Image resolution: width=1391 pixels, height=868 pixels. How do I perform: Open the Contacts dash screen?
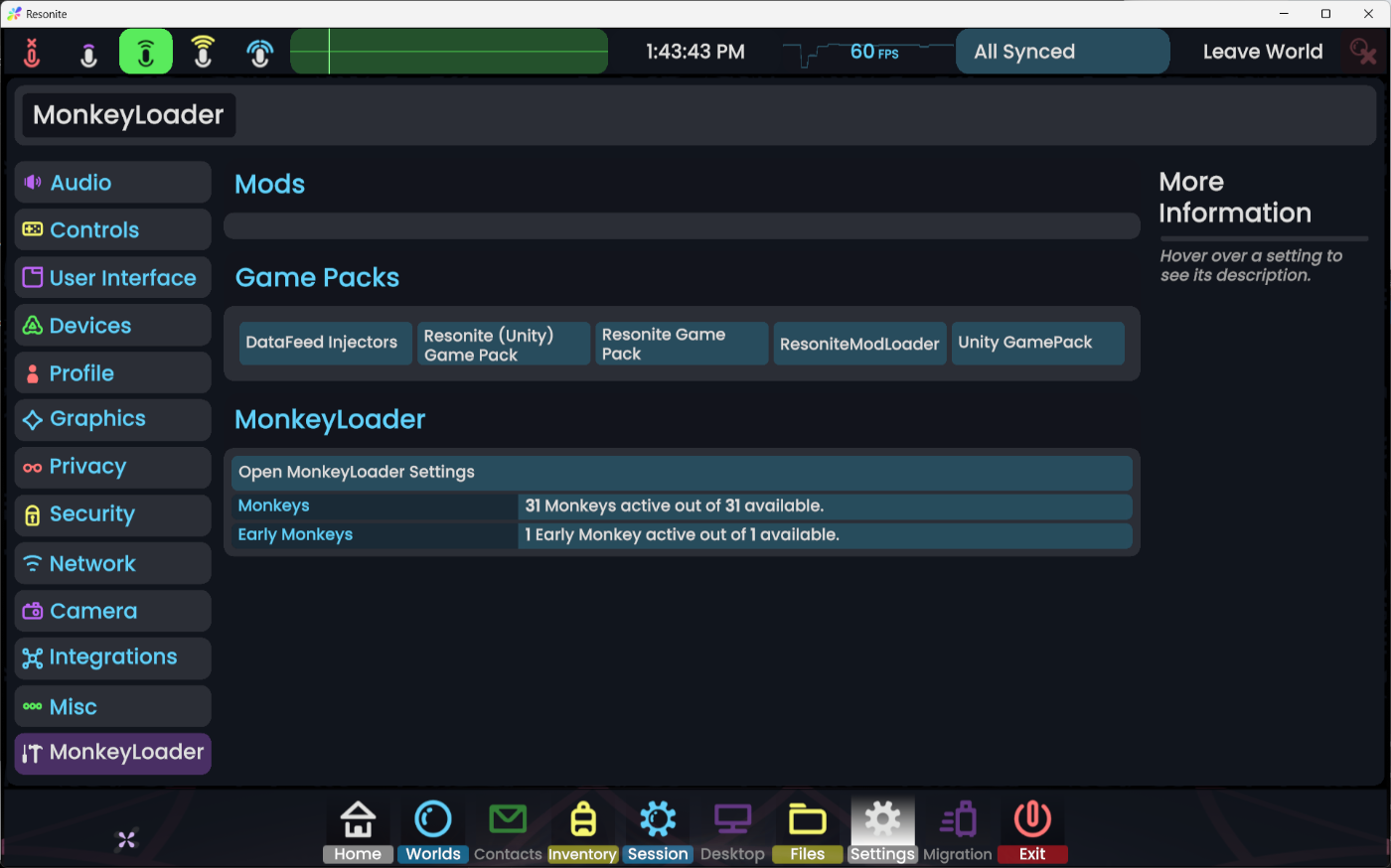[508, 831]
